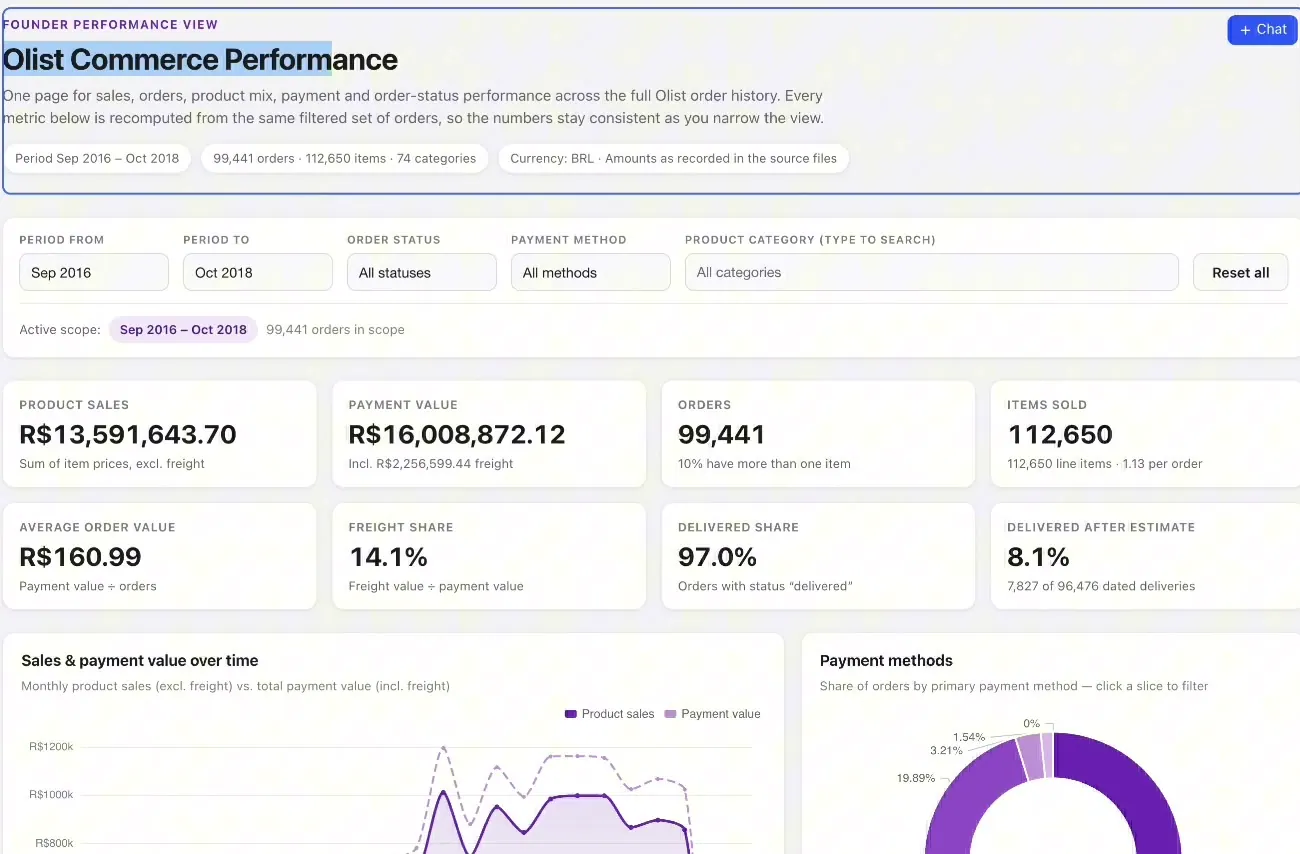Click the R$1000k axis label

click(51, 795)
